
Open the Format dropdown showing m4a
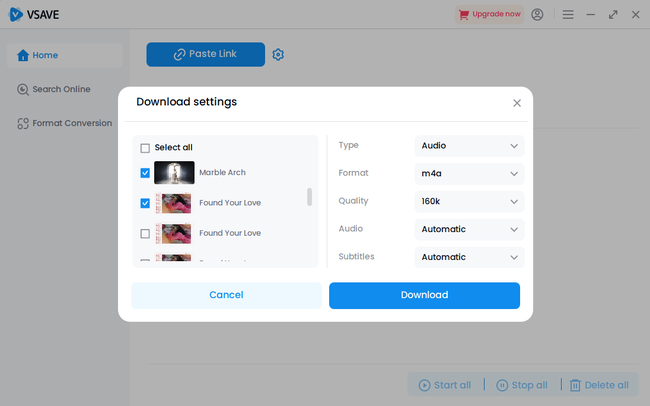[469, 174]
